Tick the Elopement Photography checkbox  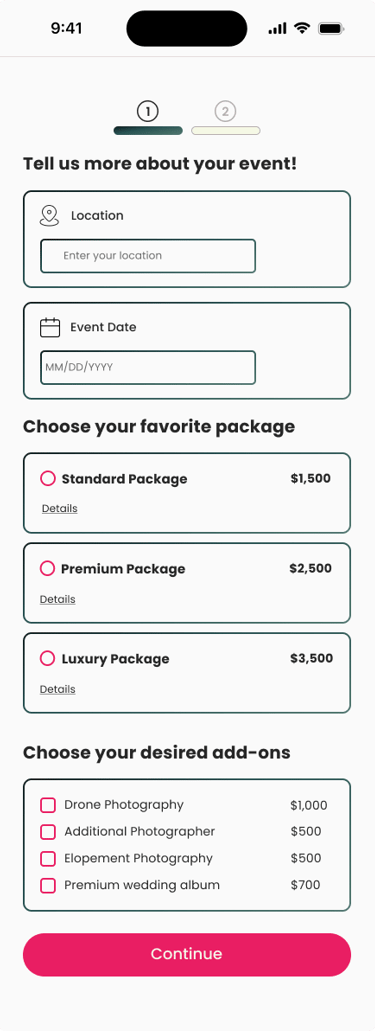click(48, 859)
